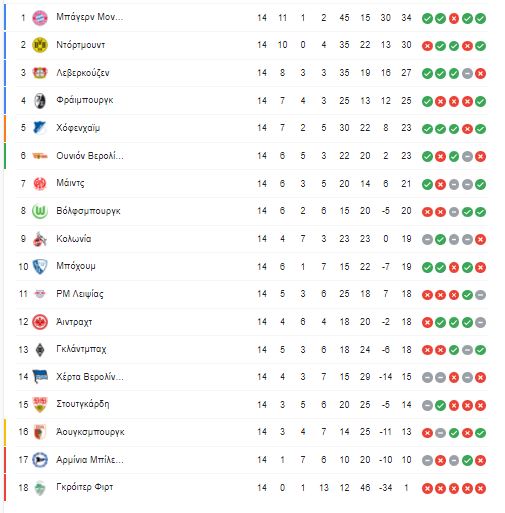Select the Μπόχουμ team name
This screenshot has height=513, width=505.
pyautogui.click(x=76, y=266)
